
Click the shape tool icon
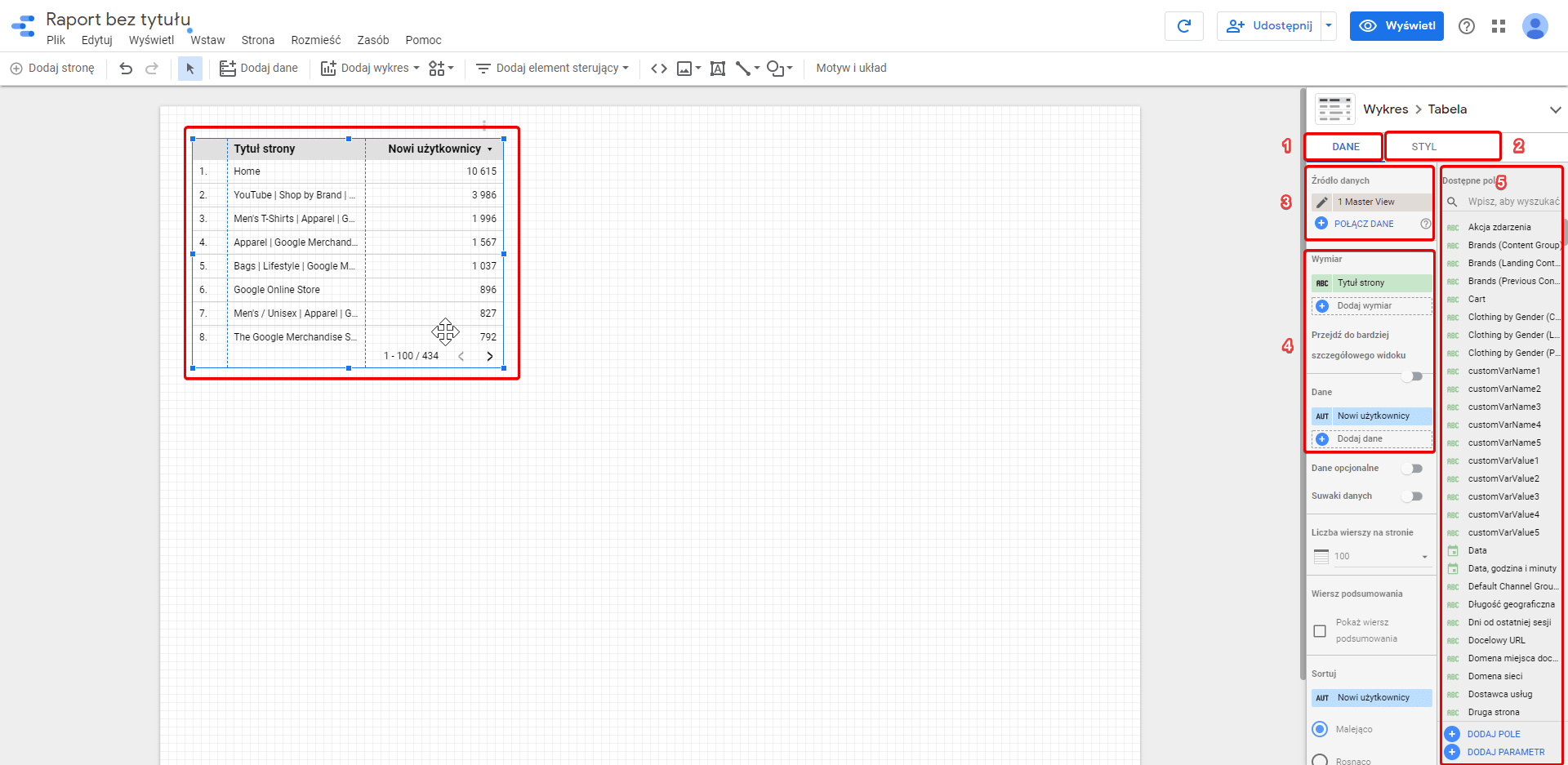coord(775,69)
